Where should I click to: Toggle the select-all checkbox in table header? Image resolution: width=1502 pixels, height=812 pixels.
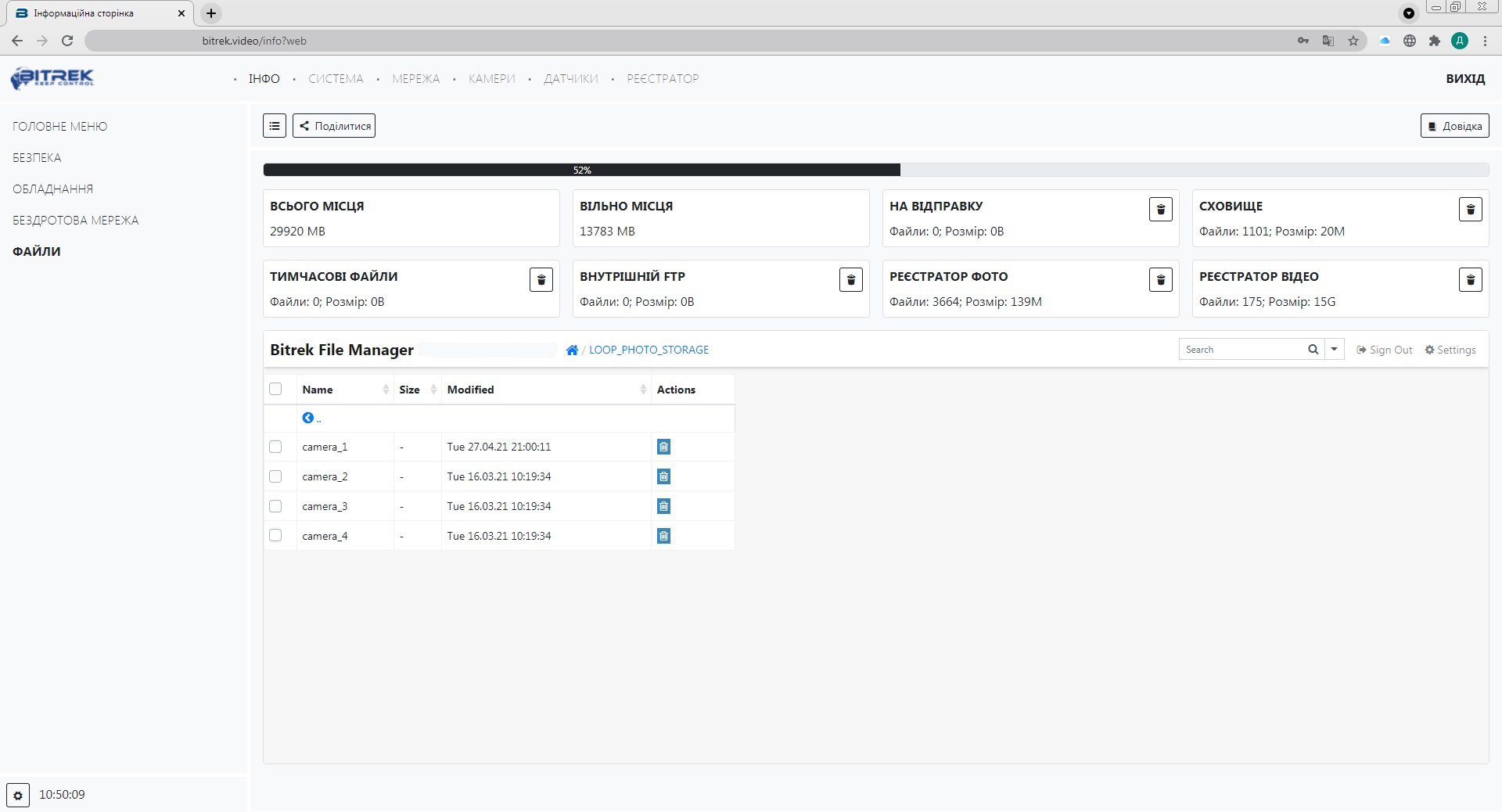pyautogui.click(x=275, y=390)
